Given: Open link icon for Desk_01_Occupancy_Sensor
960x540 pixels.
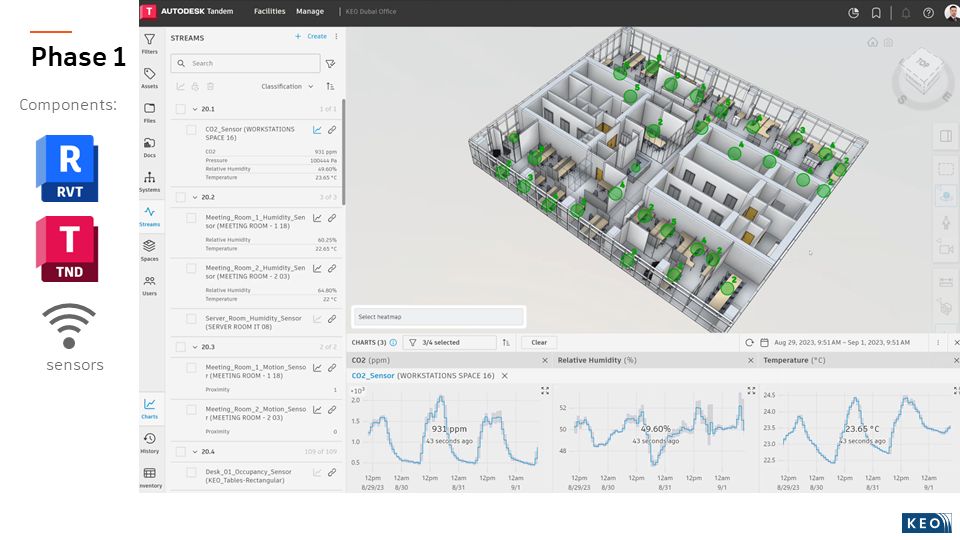Looking at the screenshot, I should pos(332,473).
